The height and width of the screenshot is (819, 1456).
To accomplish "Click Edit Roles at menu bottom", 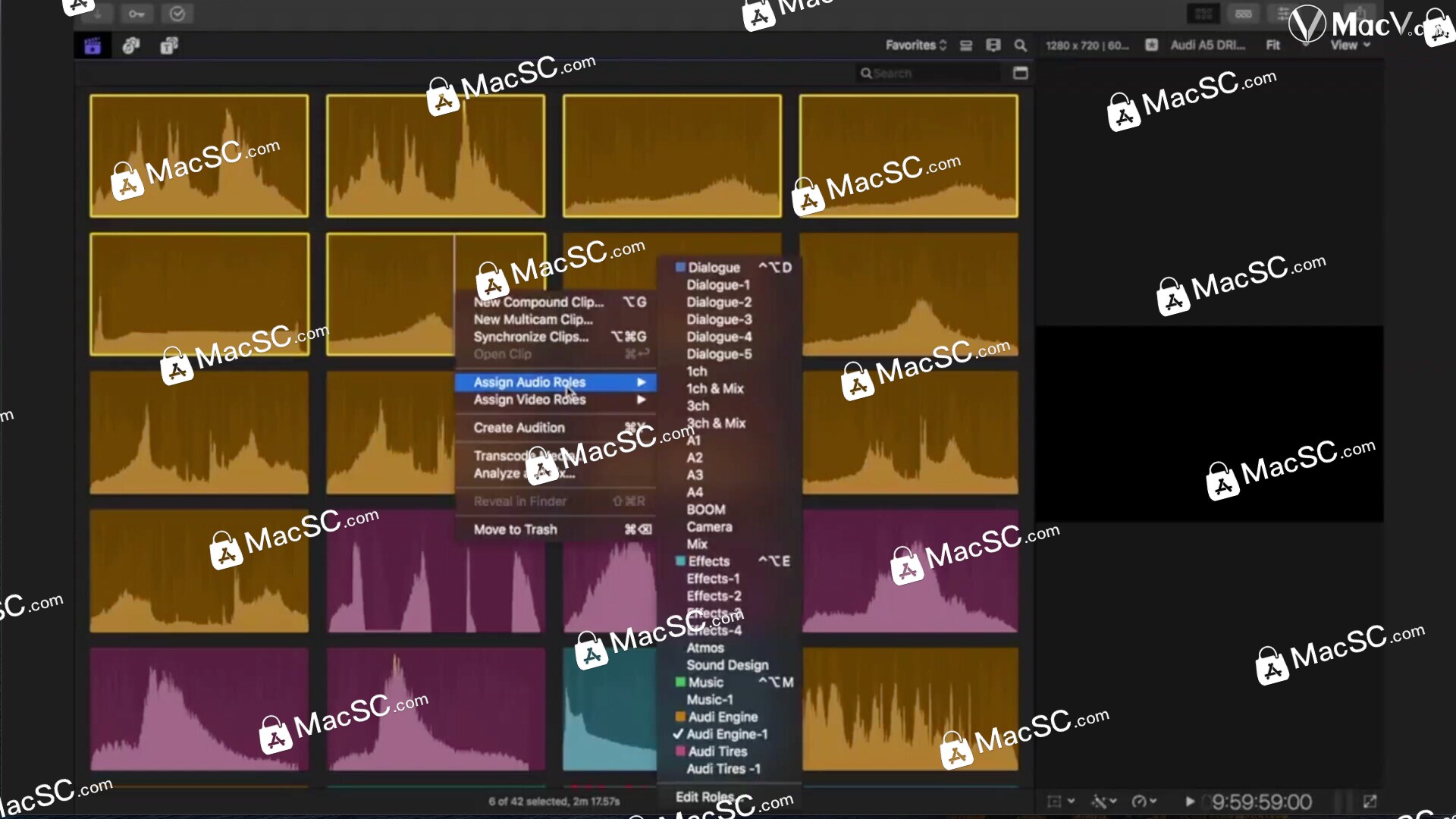I will coord(704,797).
